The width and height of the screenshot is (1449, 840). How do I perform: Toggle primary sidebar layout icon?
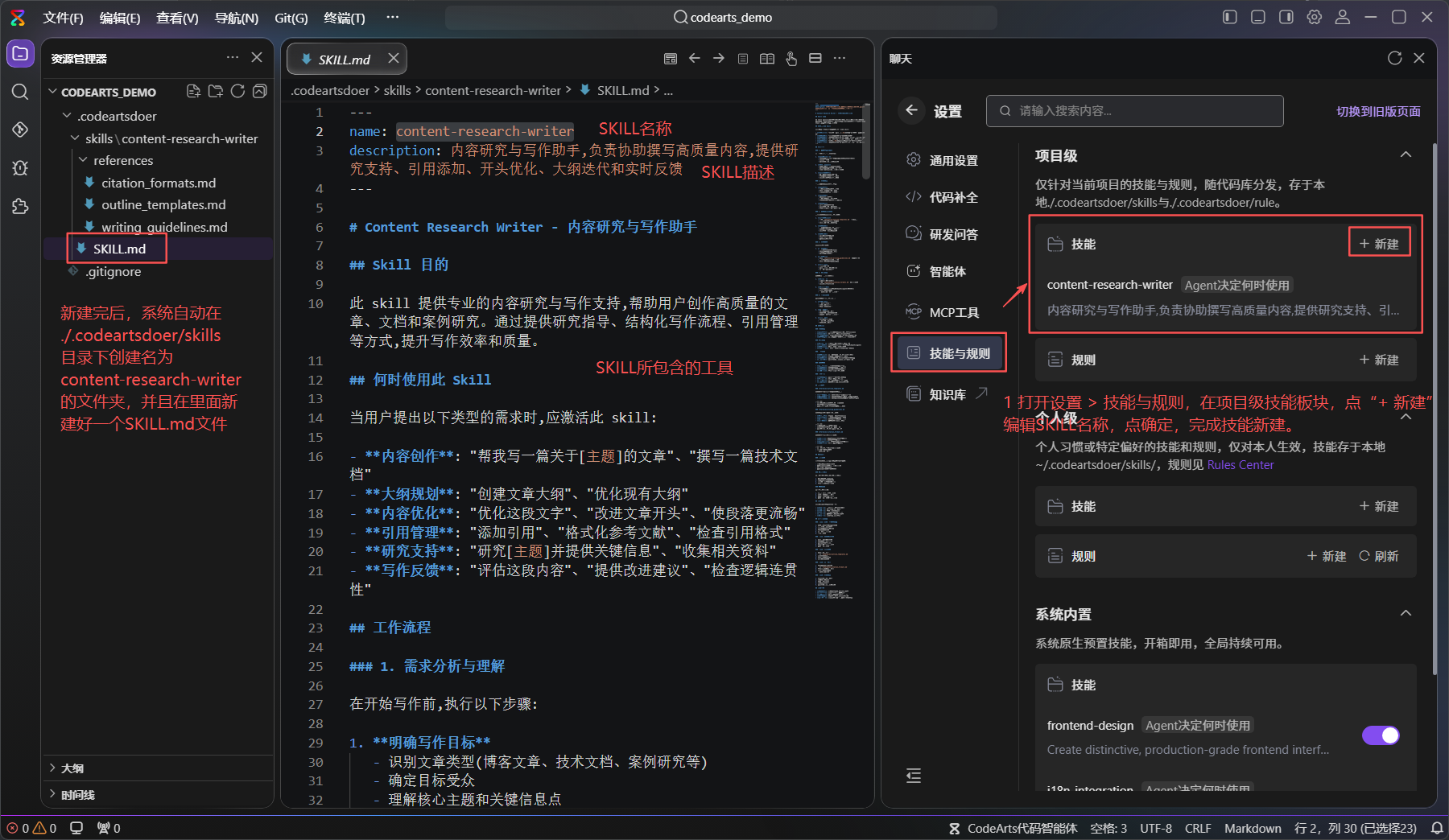(x=1230, y=17)
